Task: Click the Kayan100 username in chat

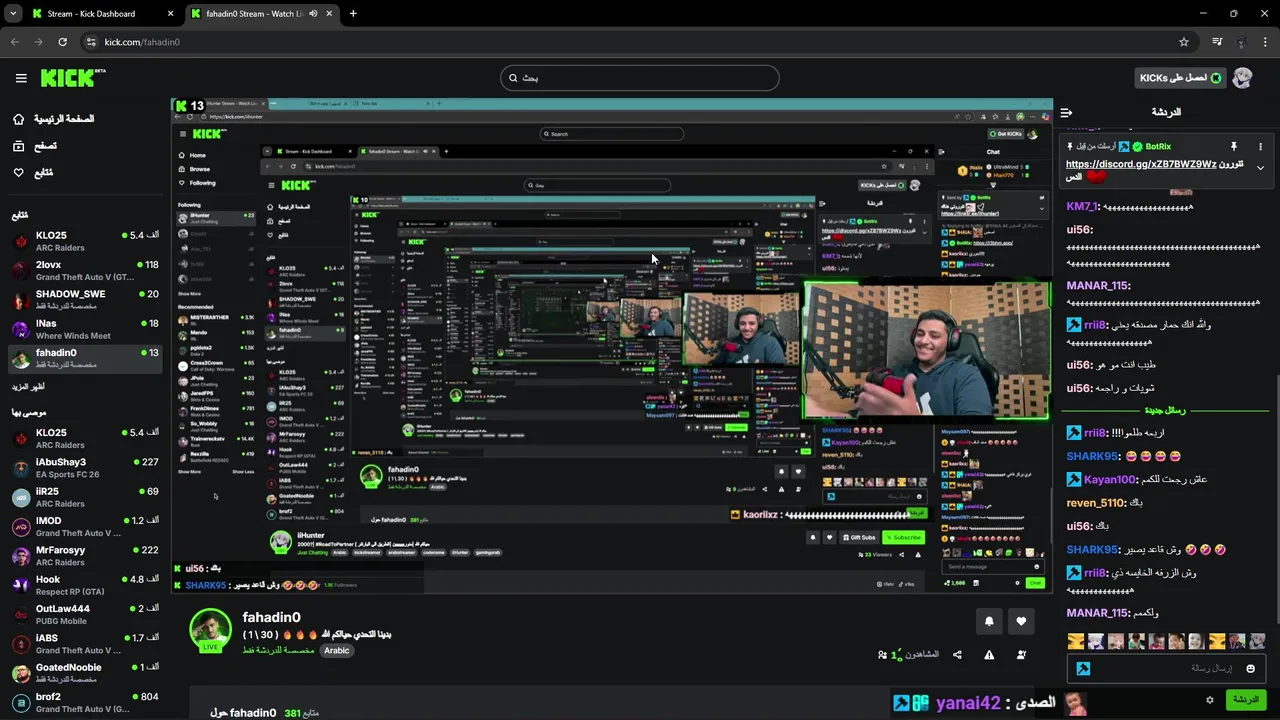Action: pos(1111,480)
